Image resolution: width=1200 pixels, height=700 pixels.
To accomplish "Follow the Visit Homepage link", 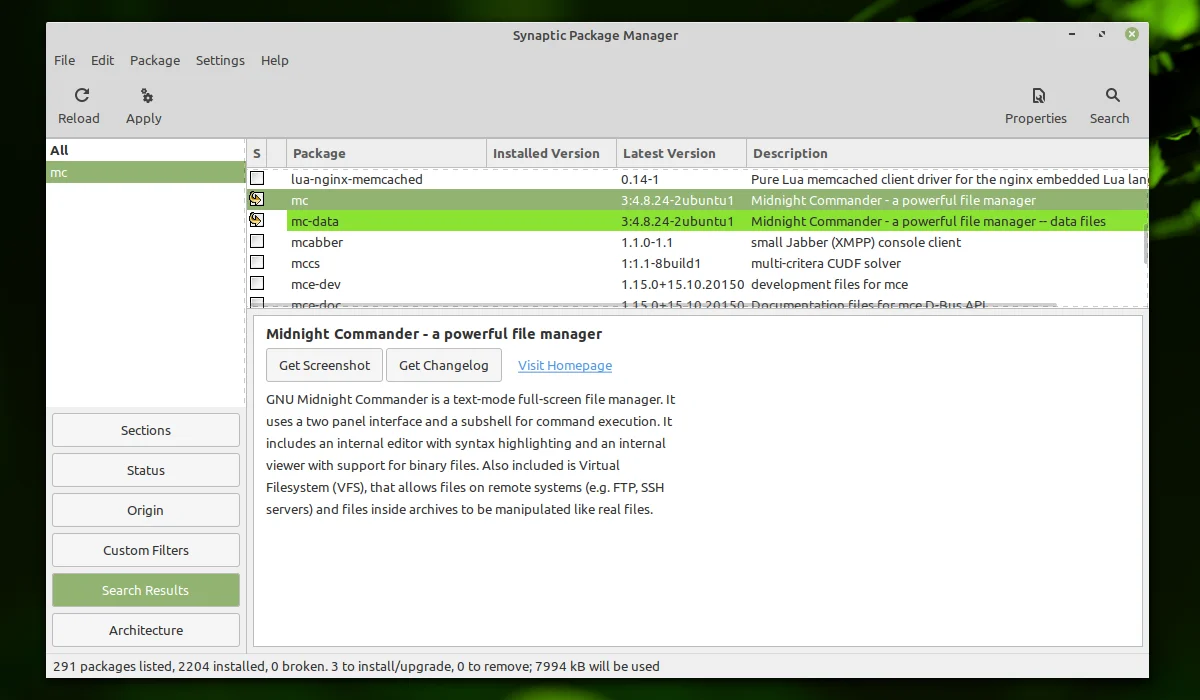I will [x=565, y=365].
